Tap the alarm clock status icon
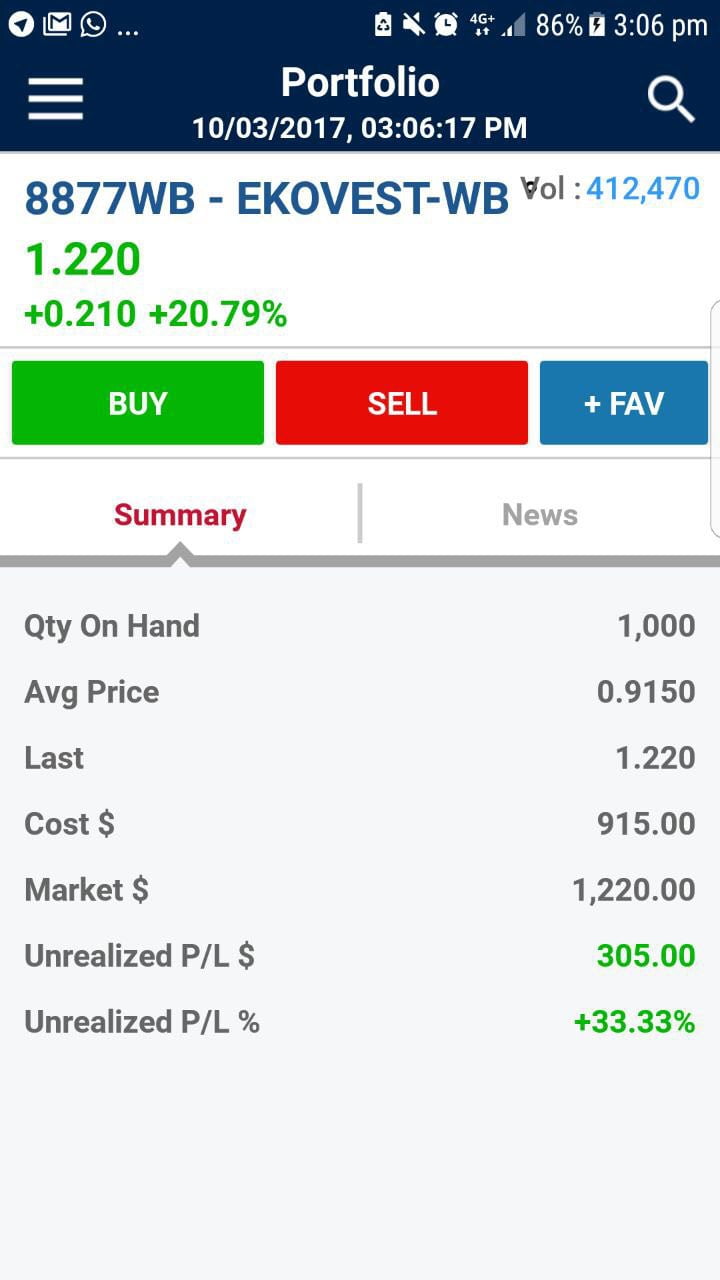 [446, 25]
